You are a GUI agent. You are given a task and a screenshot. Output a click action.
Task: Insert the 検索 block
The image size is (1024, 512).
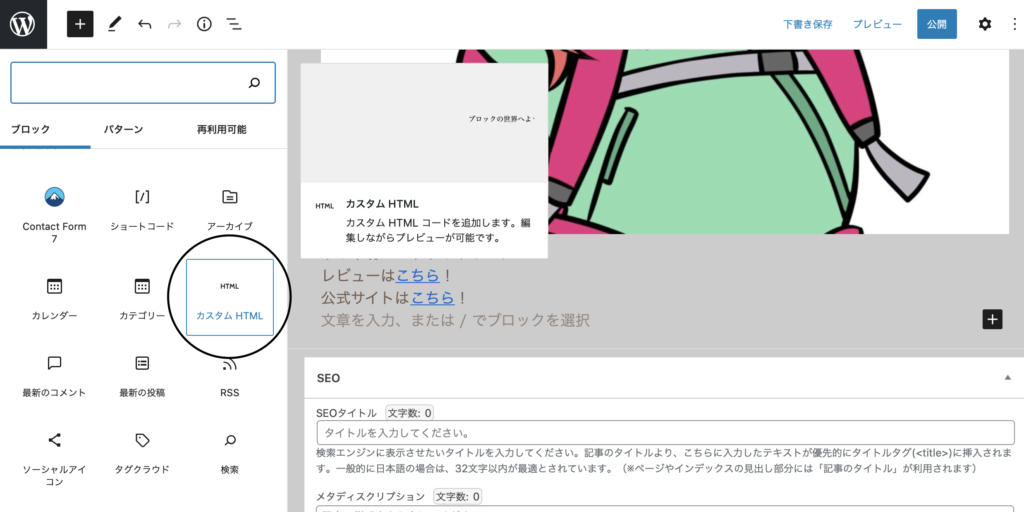tap(230, 454)
